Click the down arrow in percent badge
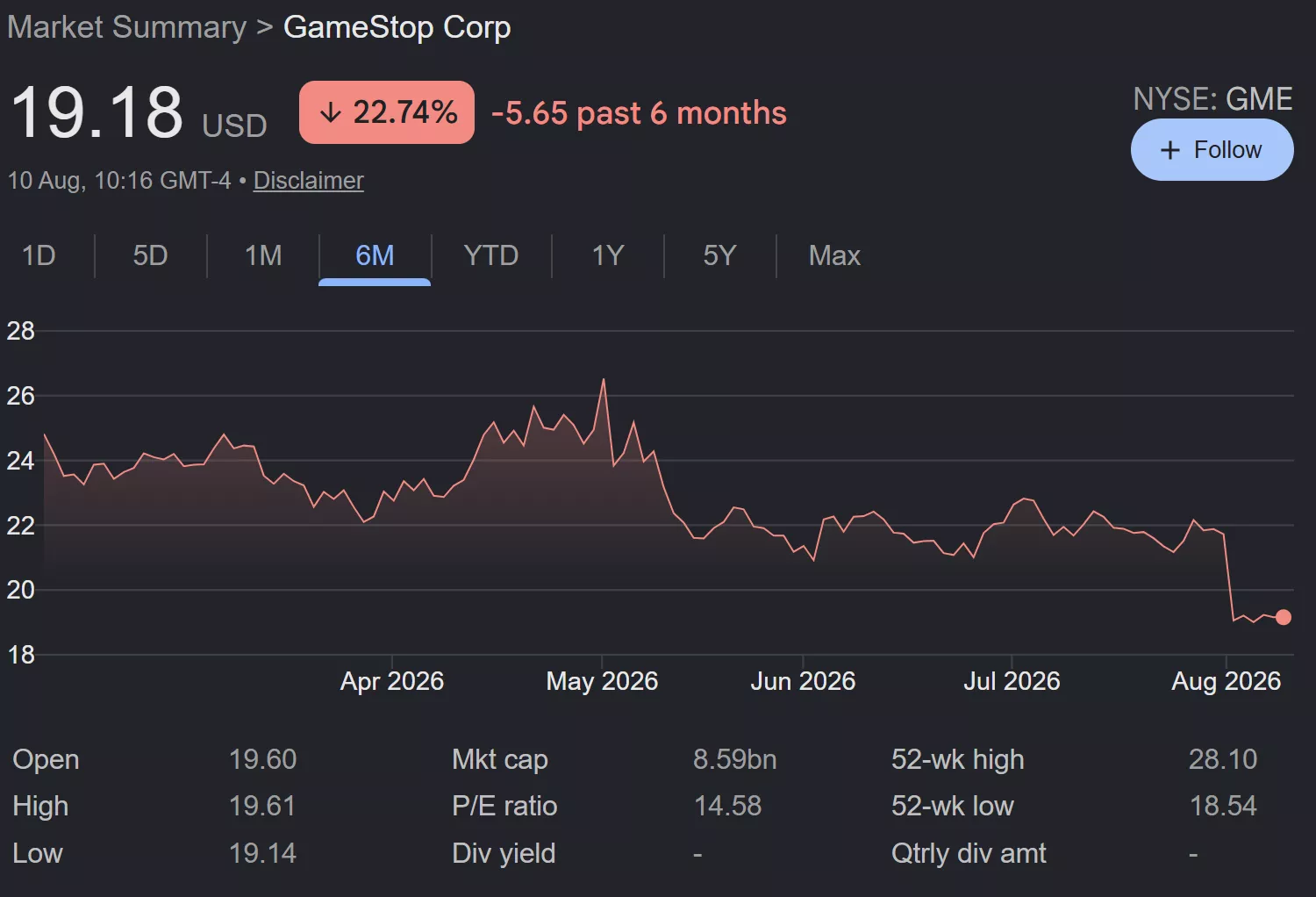Screen dimensions: 1316x897 point(331,112)
